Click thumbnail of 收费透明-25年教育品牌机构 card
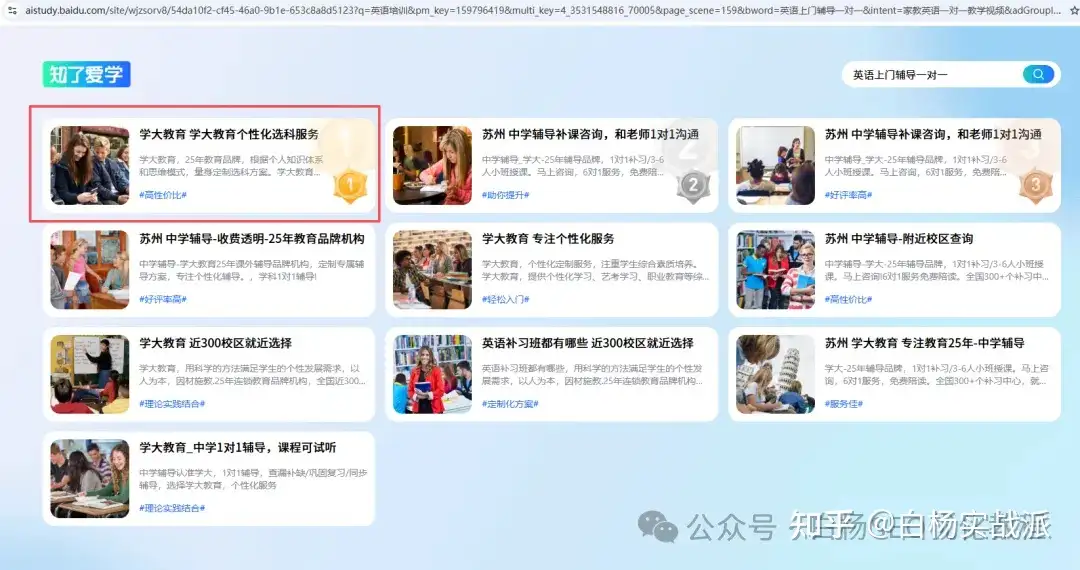This screenshot has width=1080, height=570. pyautogui.click(x=90, y=270)
